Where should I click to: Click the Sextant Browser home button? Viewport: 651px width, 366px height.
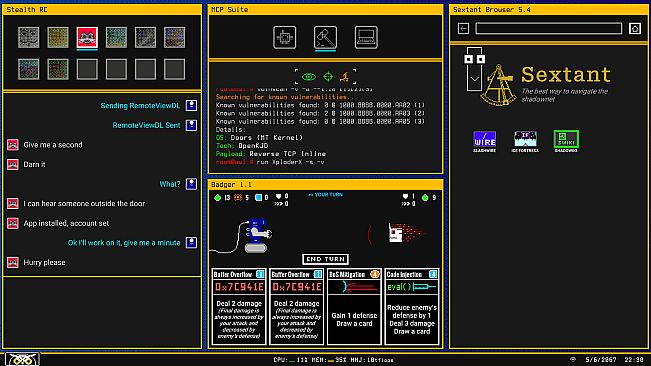click(635, 28)
